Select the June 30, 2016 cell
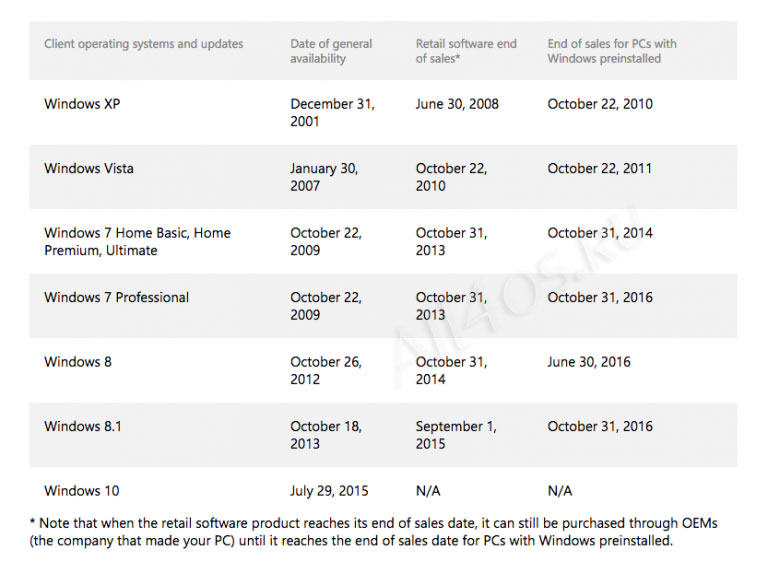This screenshot has width=768, height=573. click(x=589, y=362)
